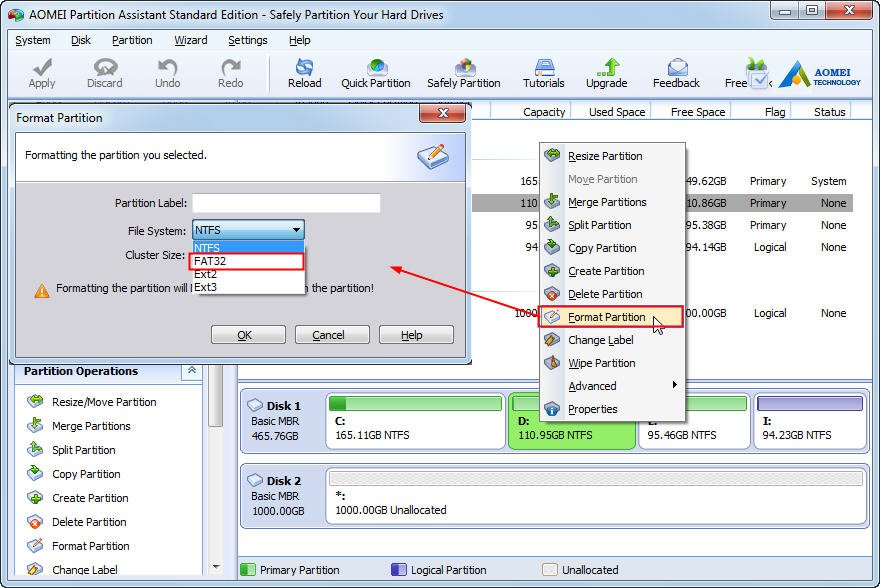Select NTFS from file system list
This screenshot has width=880, height=588.
click(x=248, y=247)
